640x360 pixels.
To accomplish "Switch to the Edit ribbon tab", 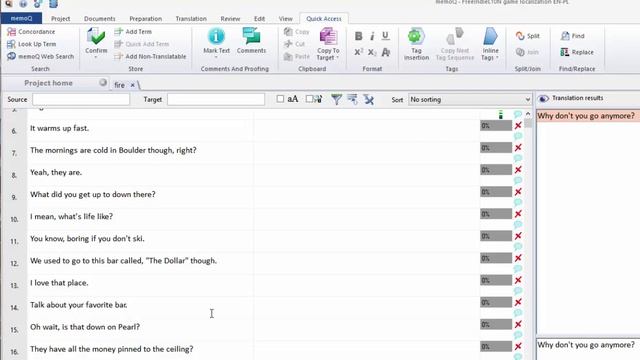I will (x=259, y=19).
